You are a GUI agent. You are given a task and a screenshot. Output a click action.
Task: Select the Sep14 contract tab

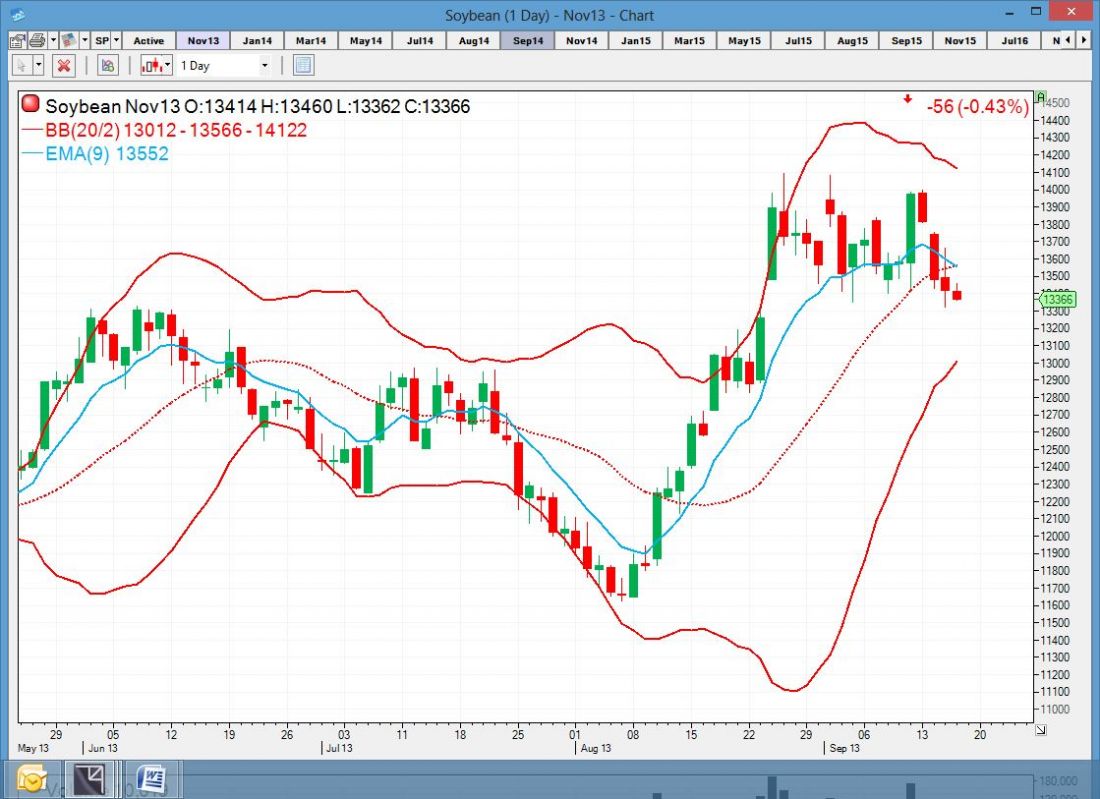click(x=527, y=40)
